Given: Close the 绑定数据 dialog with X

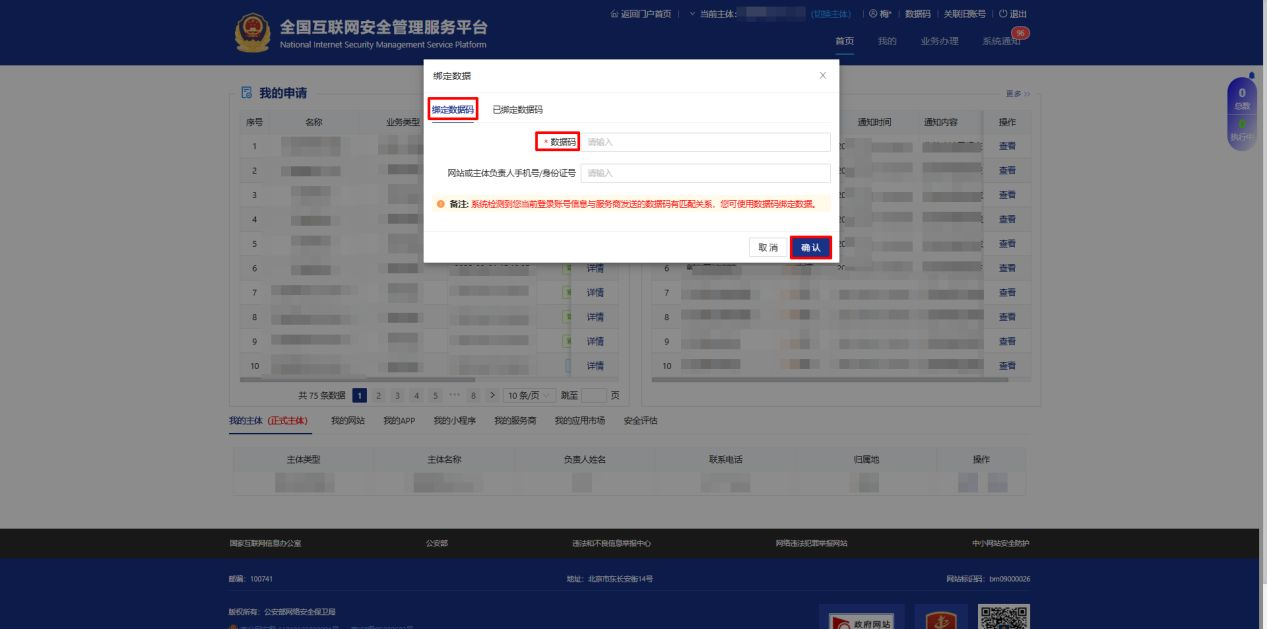Looking at the screenshot, I should pyautogui.click(x=823, y=76).
